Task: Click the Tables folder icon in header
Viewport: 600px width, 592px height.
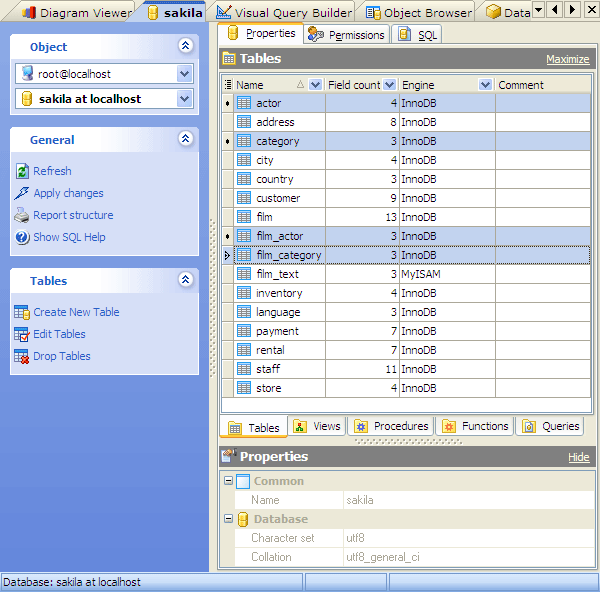Action: [x=229, y=58]
